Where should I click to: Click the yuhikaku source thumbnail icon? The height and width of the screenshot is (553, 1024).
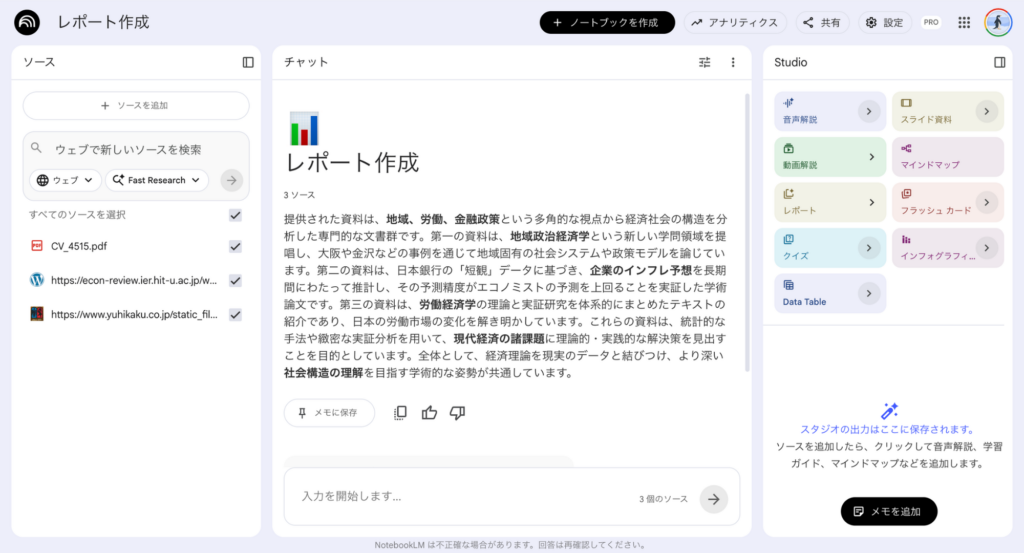37,314
